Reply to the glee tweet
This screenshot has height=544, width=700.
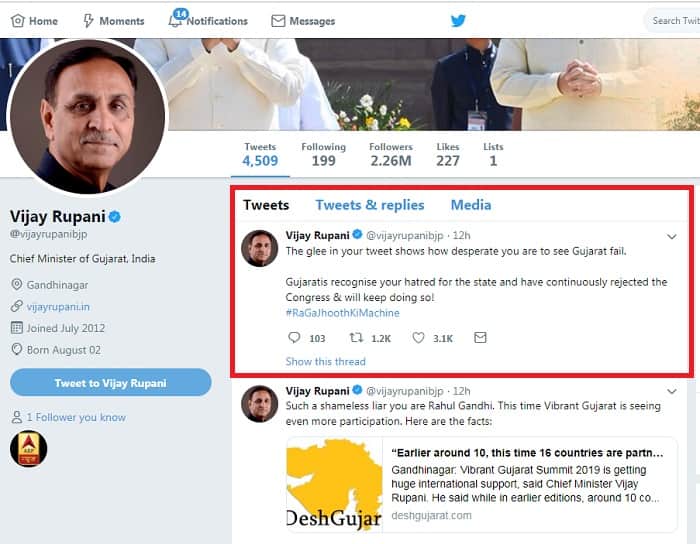click(x=294, y=338)
